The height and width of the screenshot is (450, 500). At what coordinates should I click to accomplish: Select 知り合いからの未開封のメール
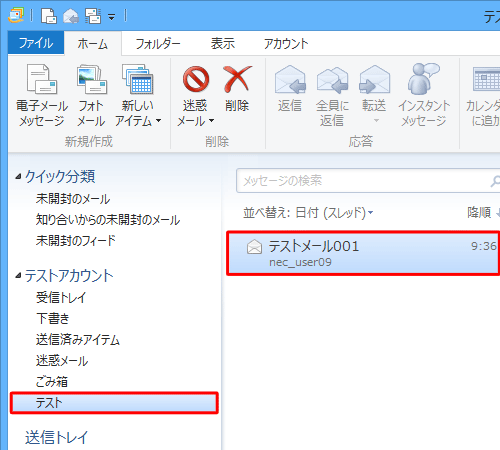click(108, 220)
